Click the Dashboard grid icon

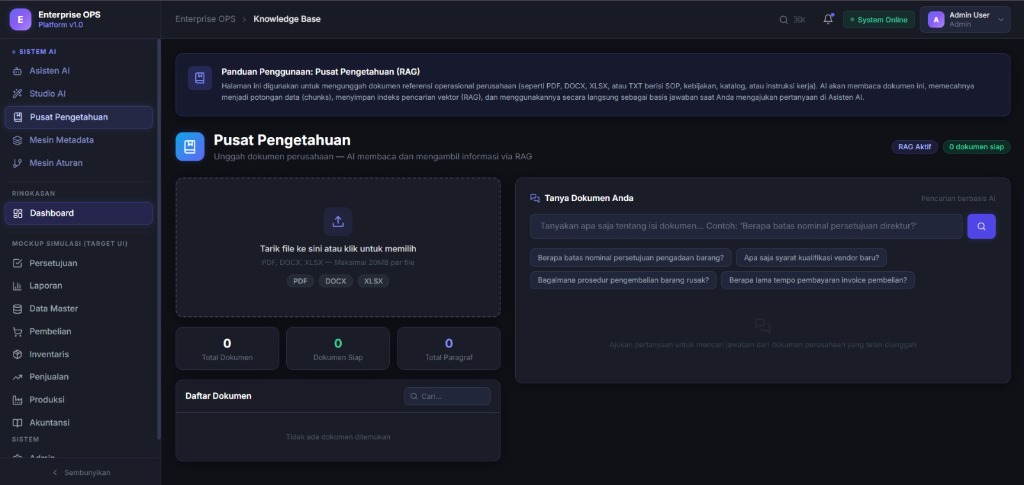pos(18,213)
